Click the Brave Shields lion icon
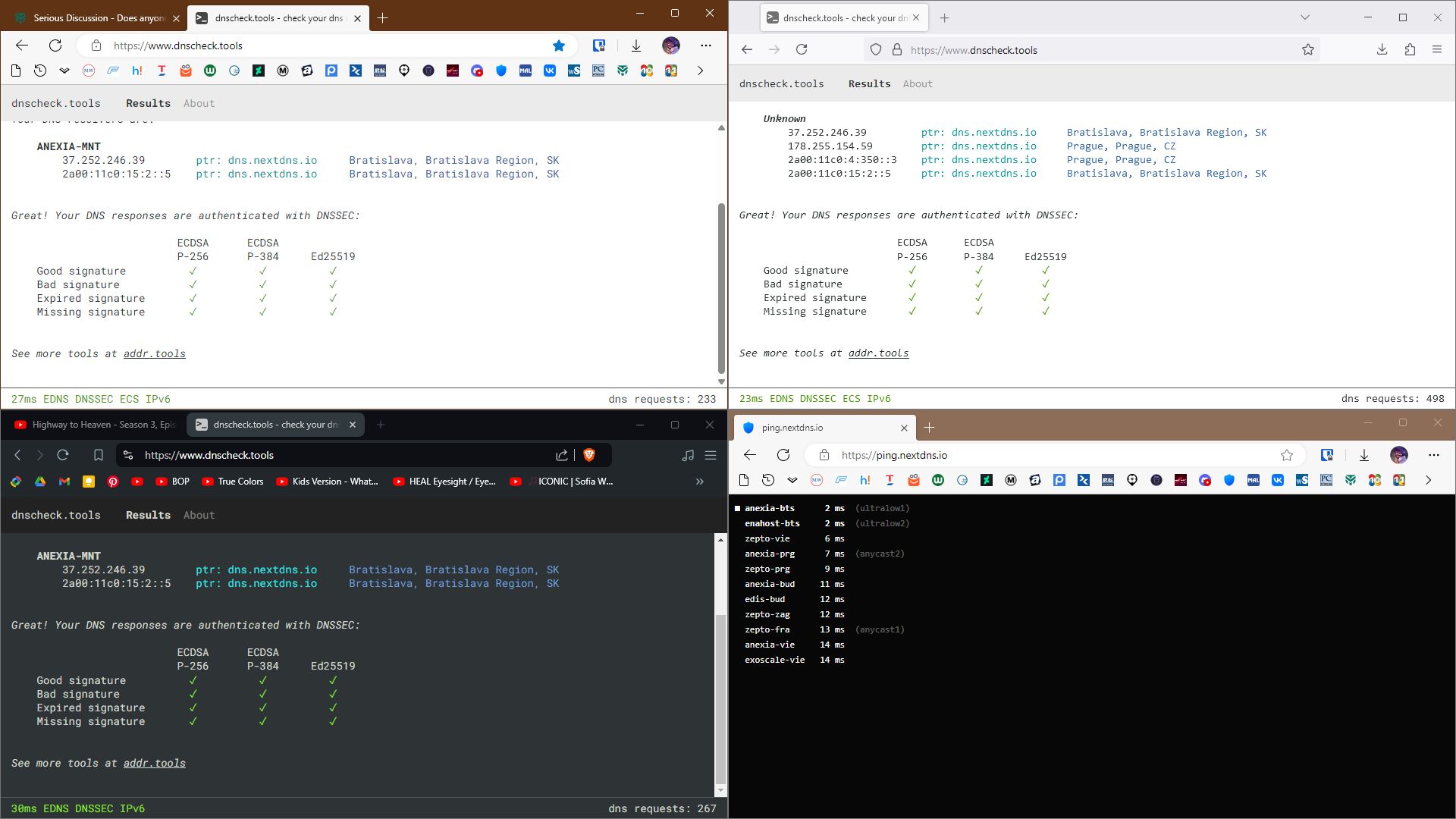Image resolution: width=1456 pixels, height=819 pixels. coord(589,455)
